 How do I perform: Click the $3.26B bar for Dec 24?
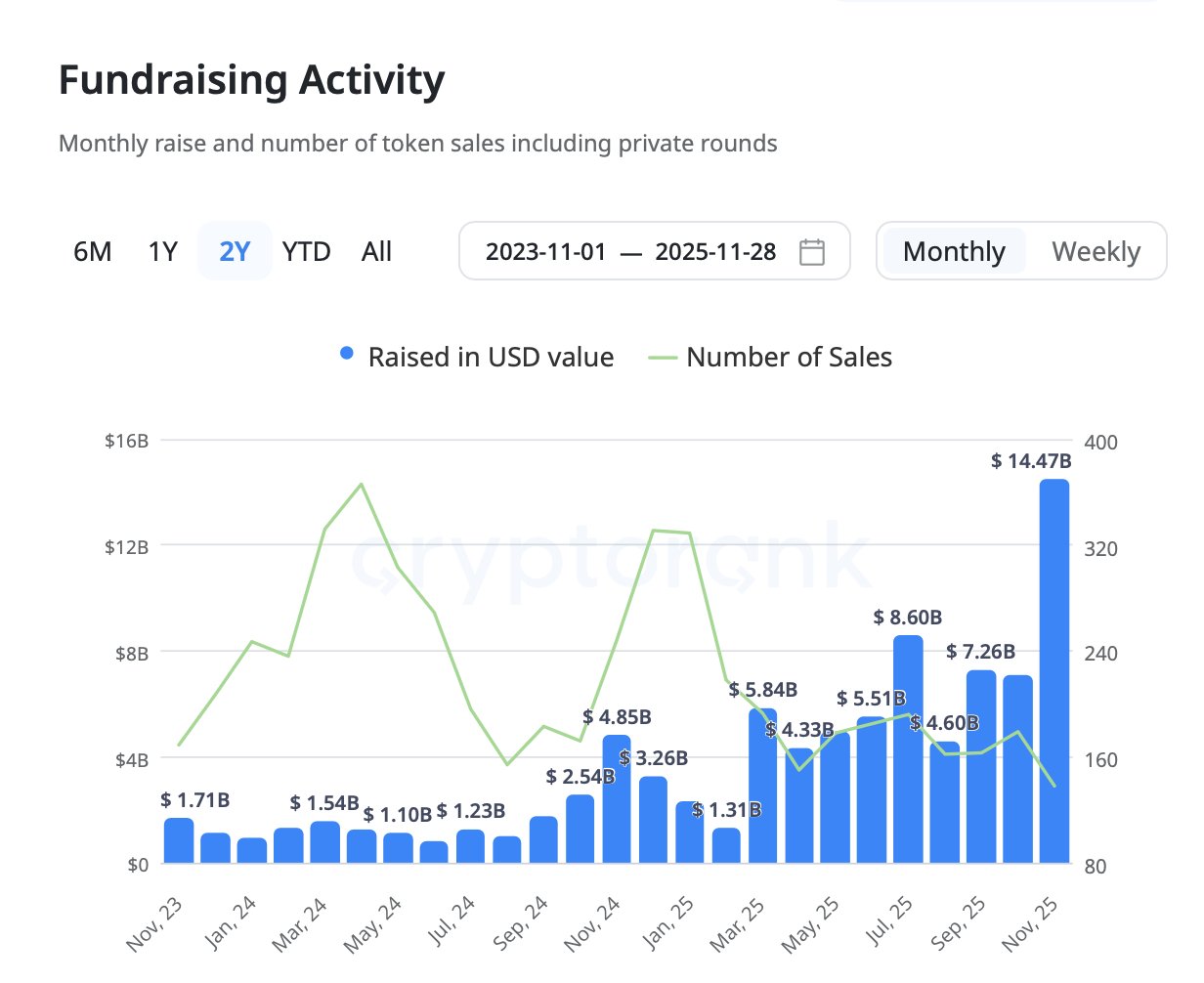point(653,821)
